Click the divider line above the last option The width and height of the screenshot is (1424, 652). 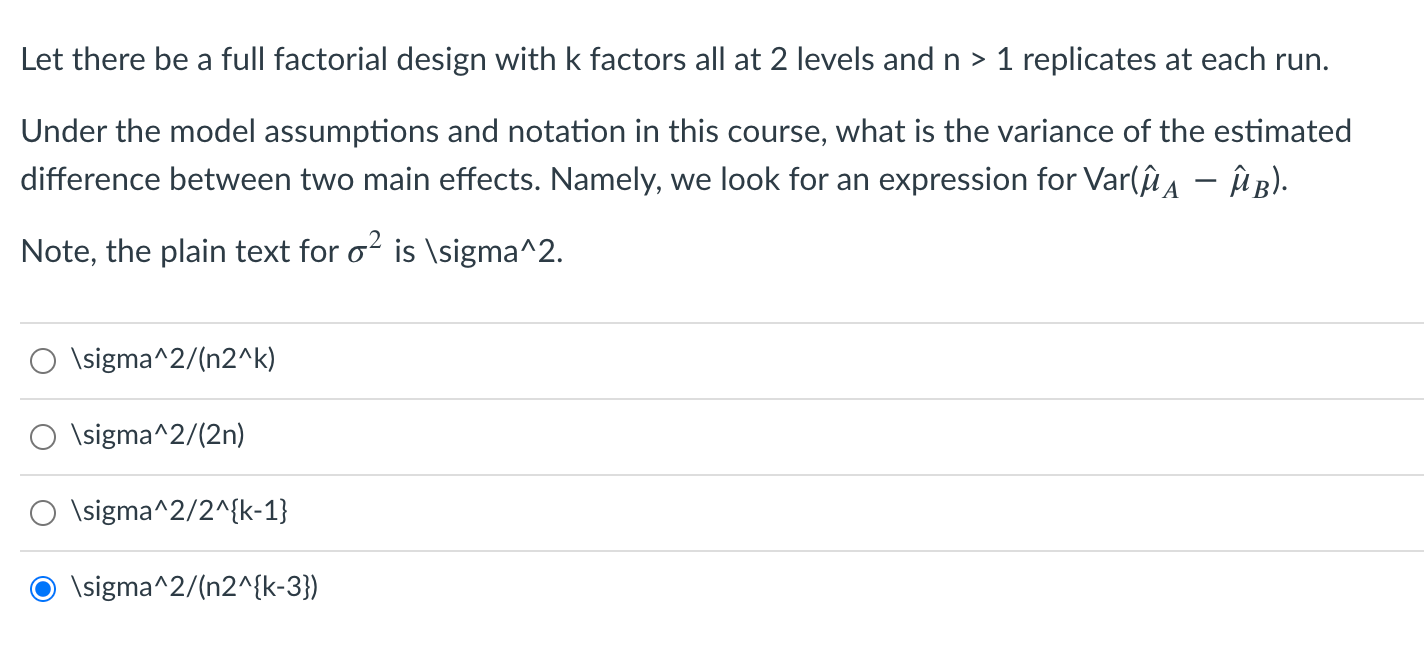click(700, 549)
